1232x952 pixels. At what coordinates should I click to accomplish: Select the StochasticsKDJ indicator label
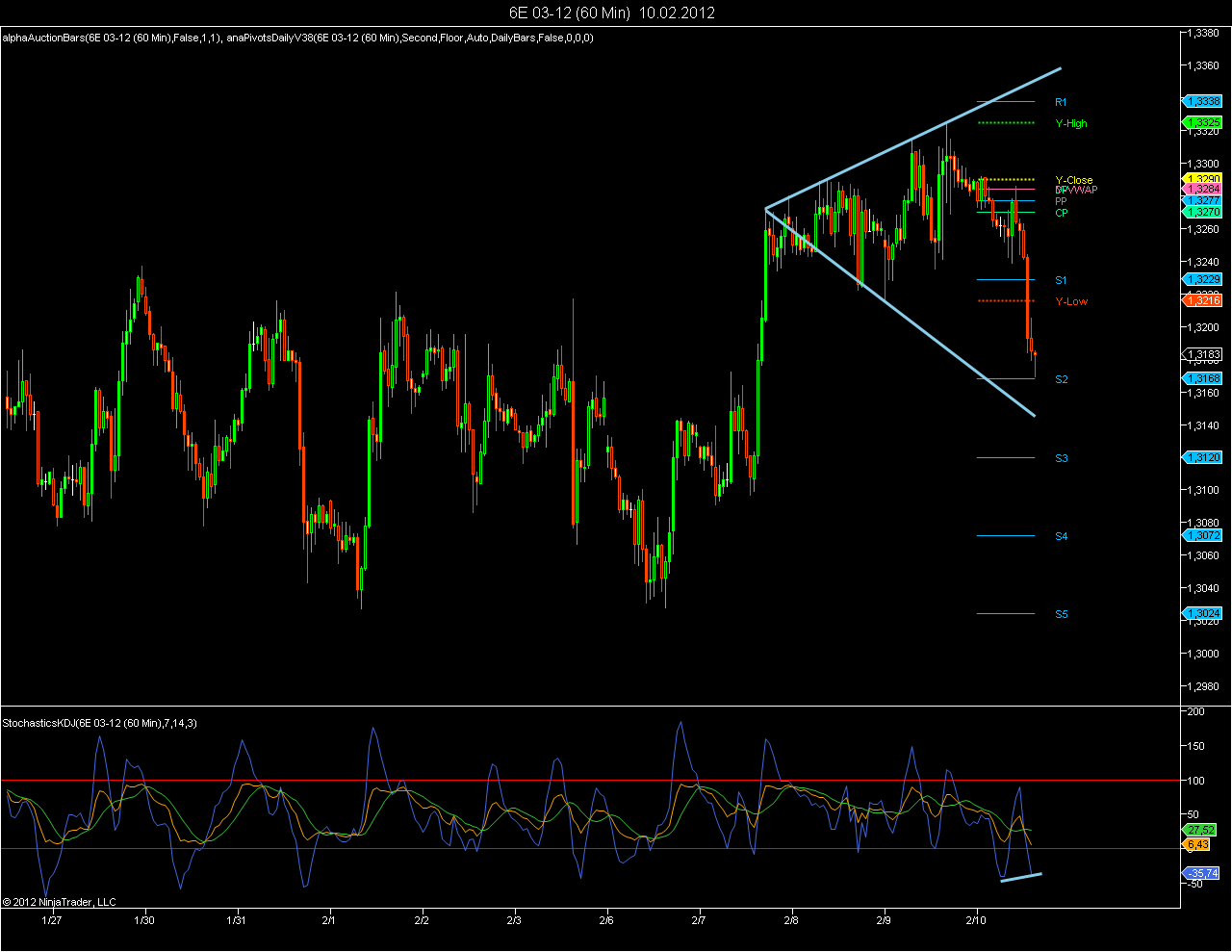point(100,723)
